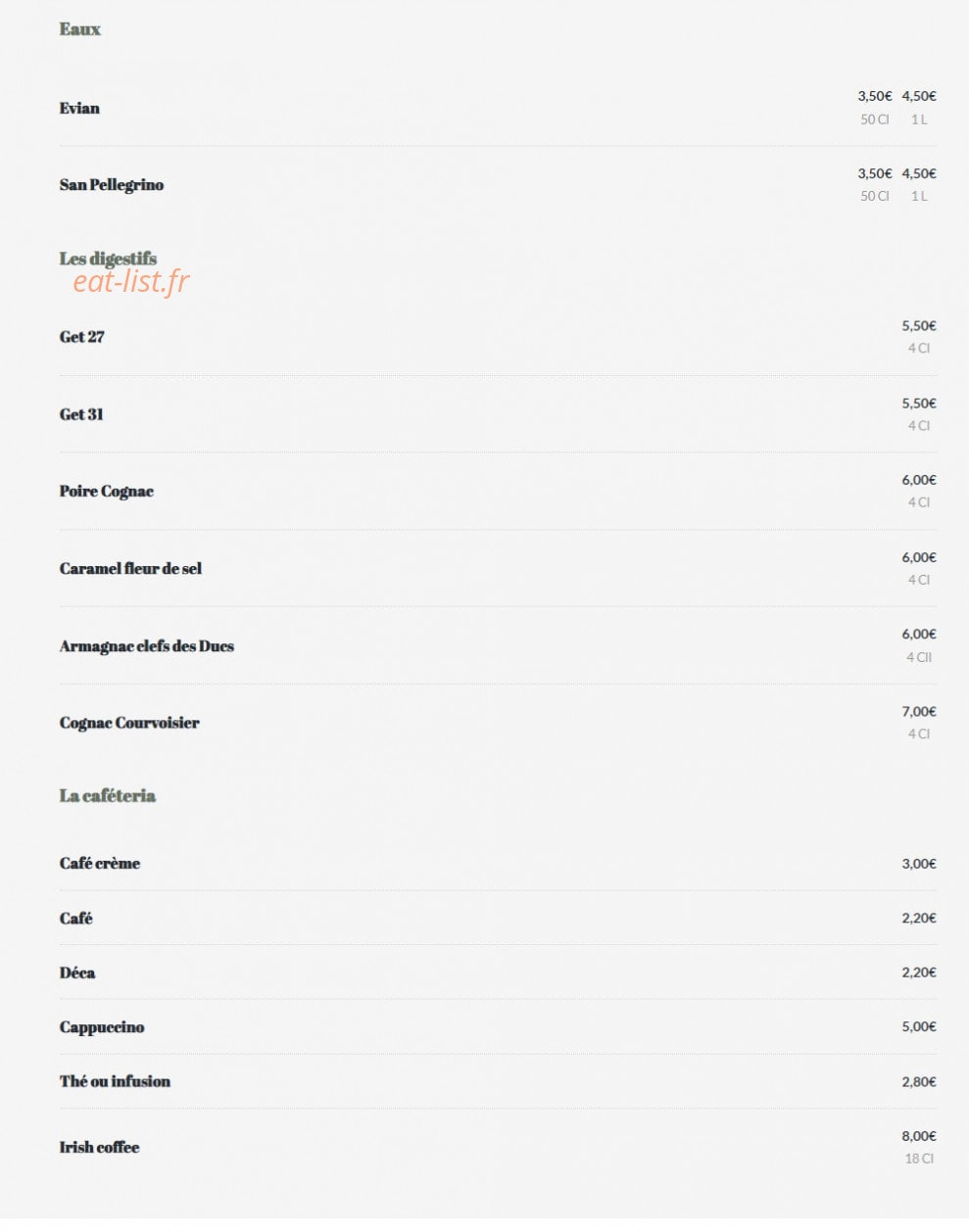Select the Eaux section heading

pyautogui.click(x=79, y=29)
